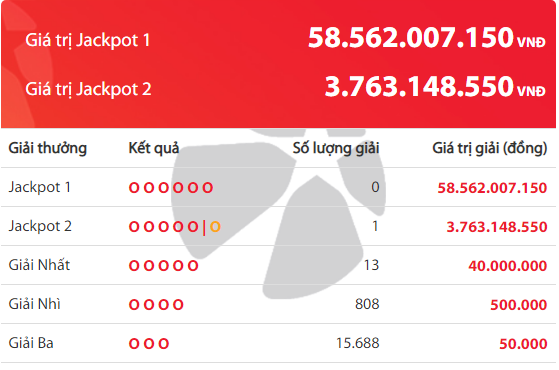
Task: Click the table prize value 58.562.007.150
Action: point(492,188)
